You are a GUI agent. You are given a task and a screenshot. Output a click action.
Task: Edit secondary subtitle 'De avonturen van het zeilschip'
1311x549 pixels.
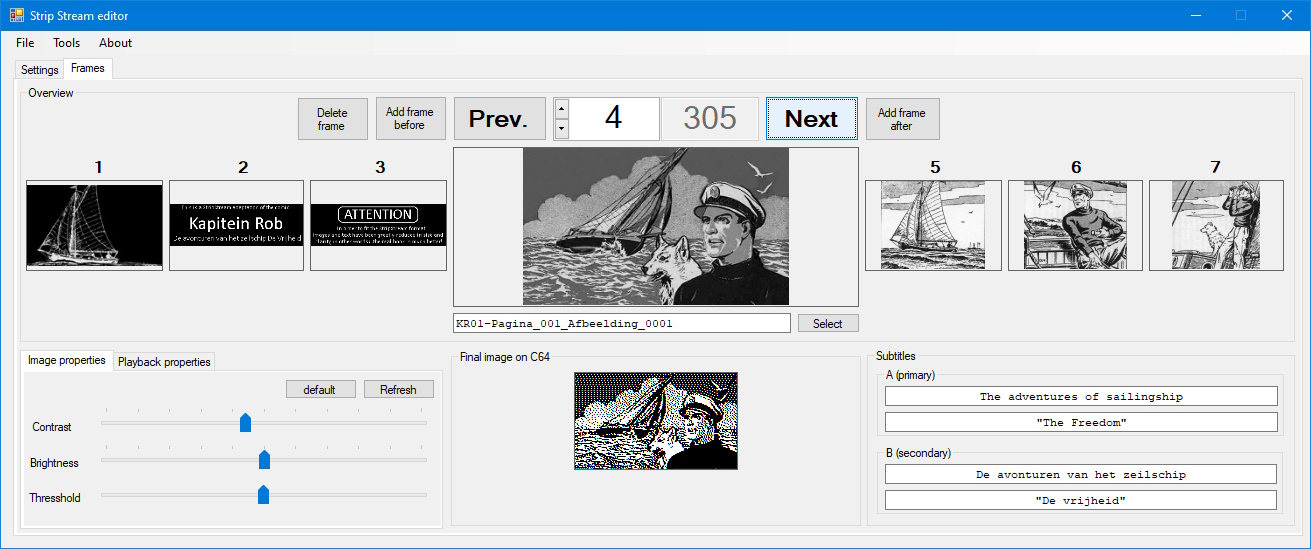(x=1081, y=475)
